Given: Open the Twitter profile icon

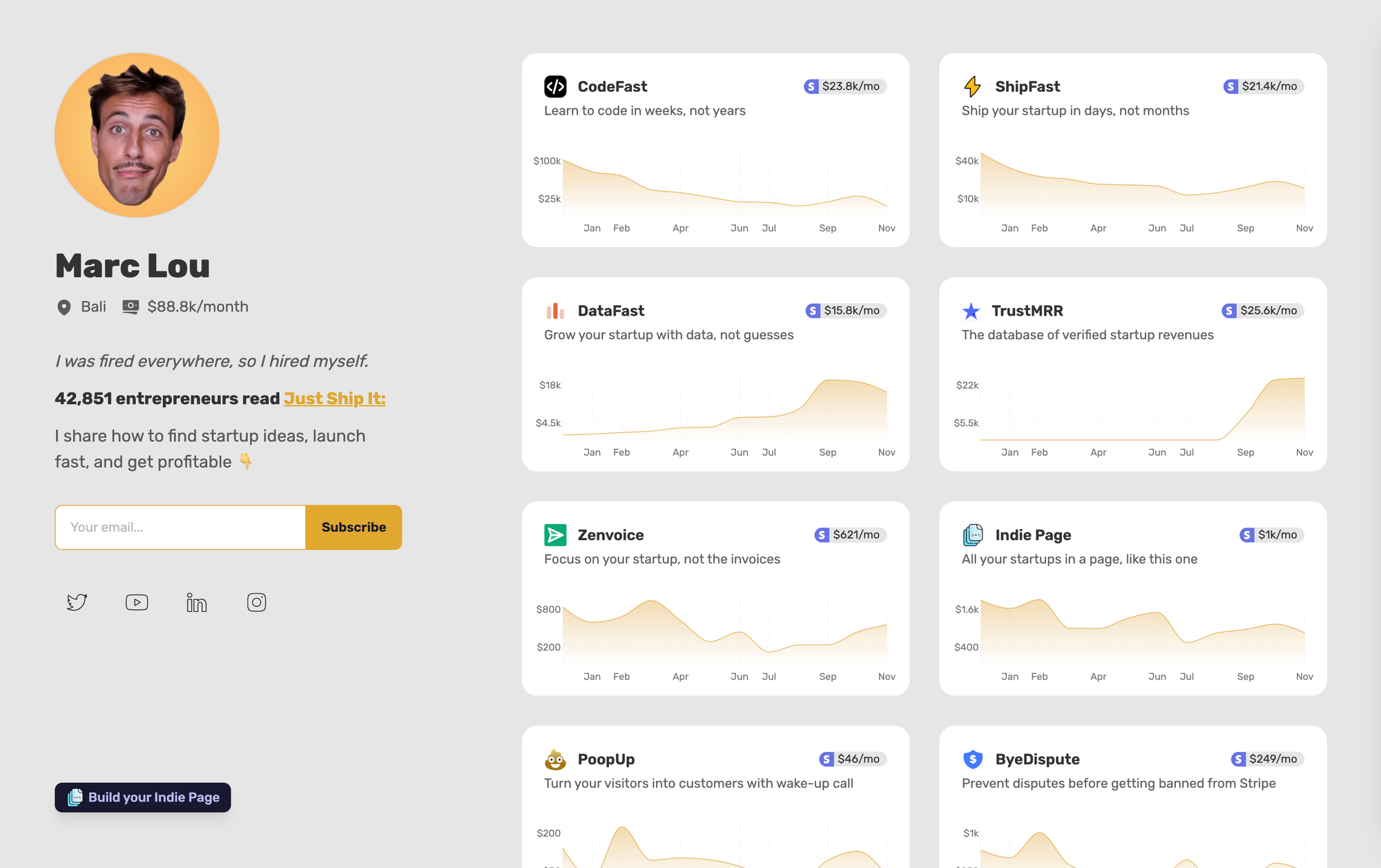Looking at the screenshot, I should (77, 602).
